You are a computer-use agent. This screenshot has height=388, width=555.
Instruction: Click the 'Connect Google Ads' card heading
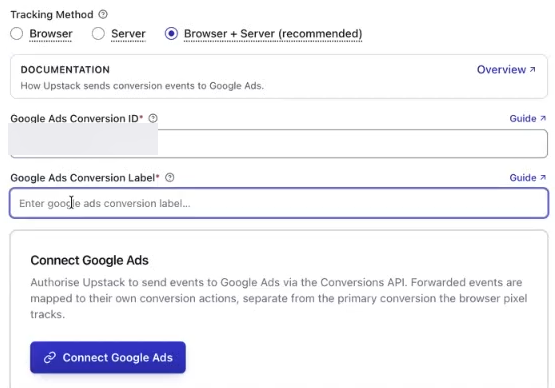[90, 261]
